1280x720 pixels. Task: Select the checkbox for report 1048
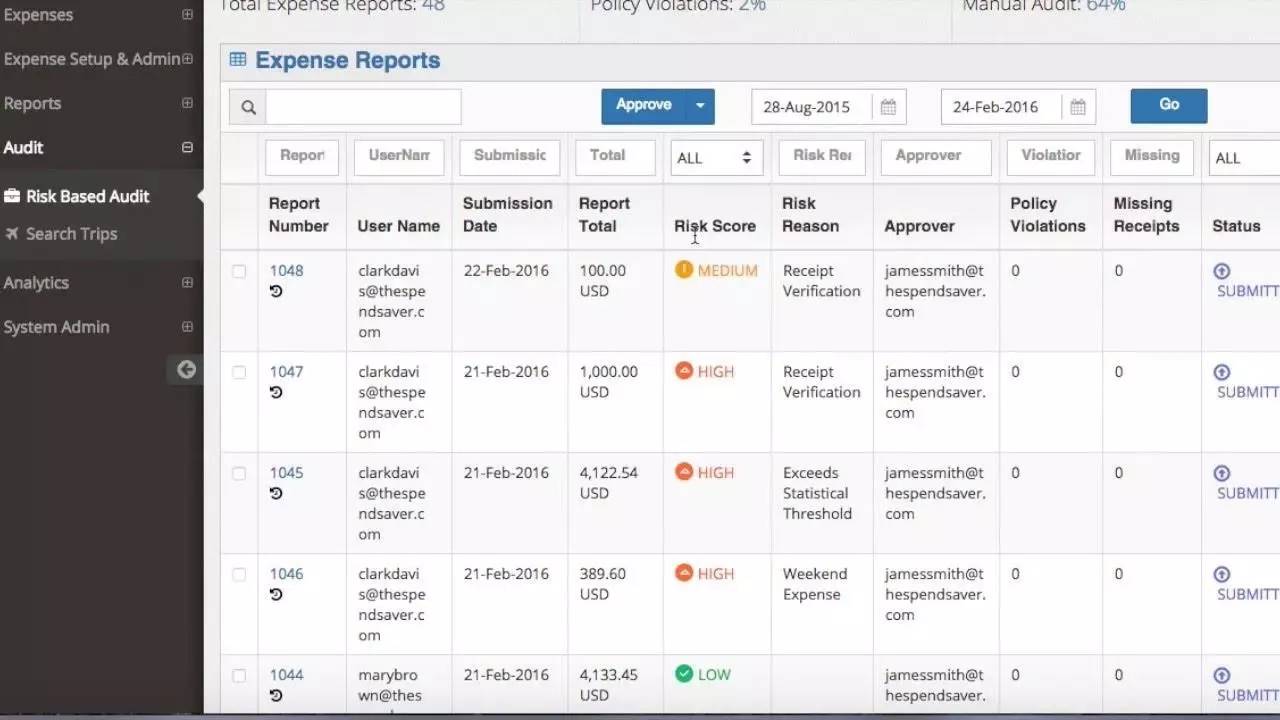(x=239, y=271)
